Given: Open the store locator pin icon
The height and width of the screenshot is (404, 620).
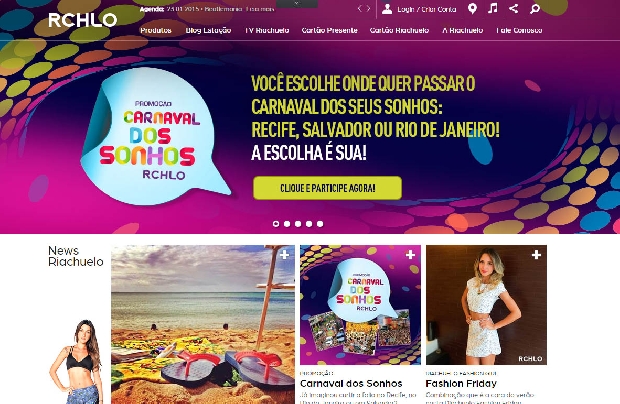Looking at the screenshot, I should (472, 8).
